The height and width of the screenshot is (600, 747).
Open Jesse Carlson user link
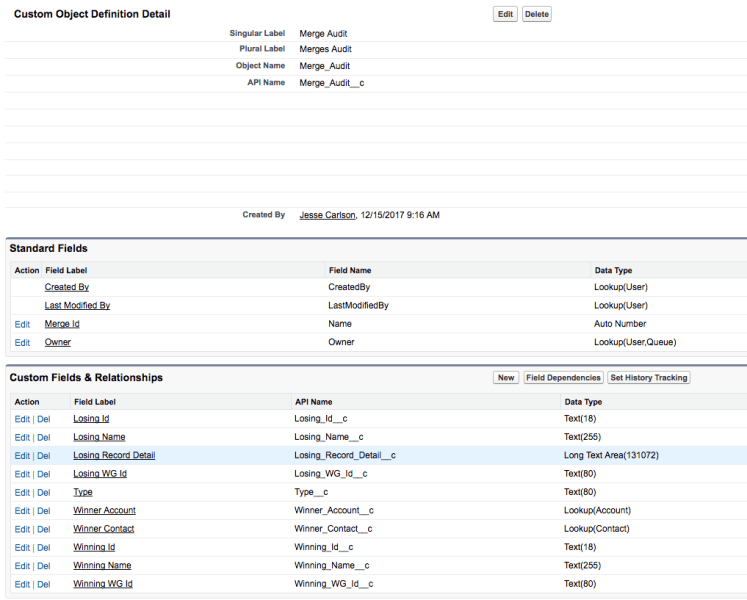[327, 215]
